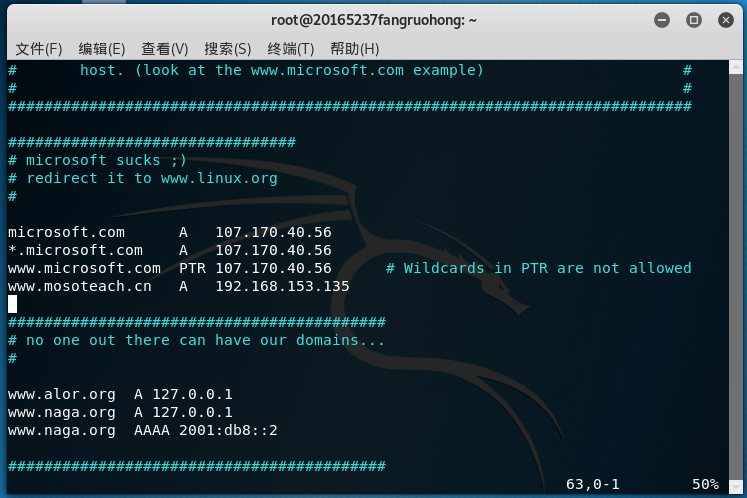This screenshot has width=747, height=498.
Task: Open the 编辑(E) menu
Action: point(101,49)
